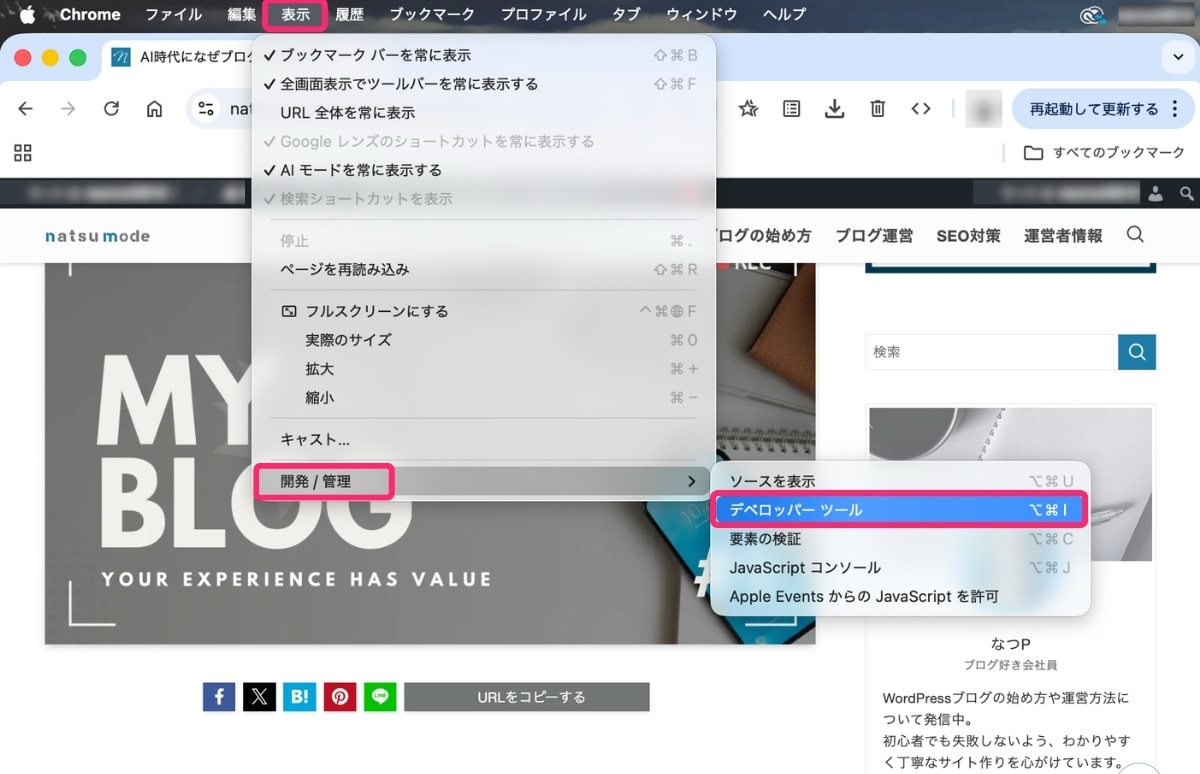1200x774 pixels.
Task: Click inside the 検索 search input field
Action: 985,352
